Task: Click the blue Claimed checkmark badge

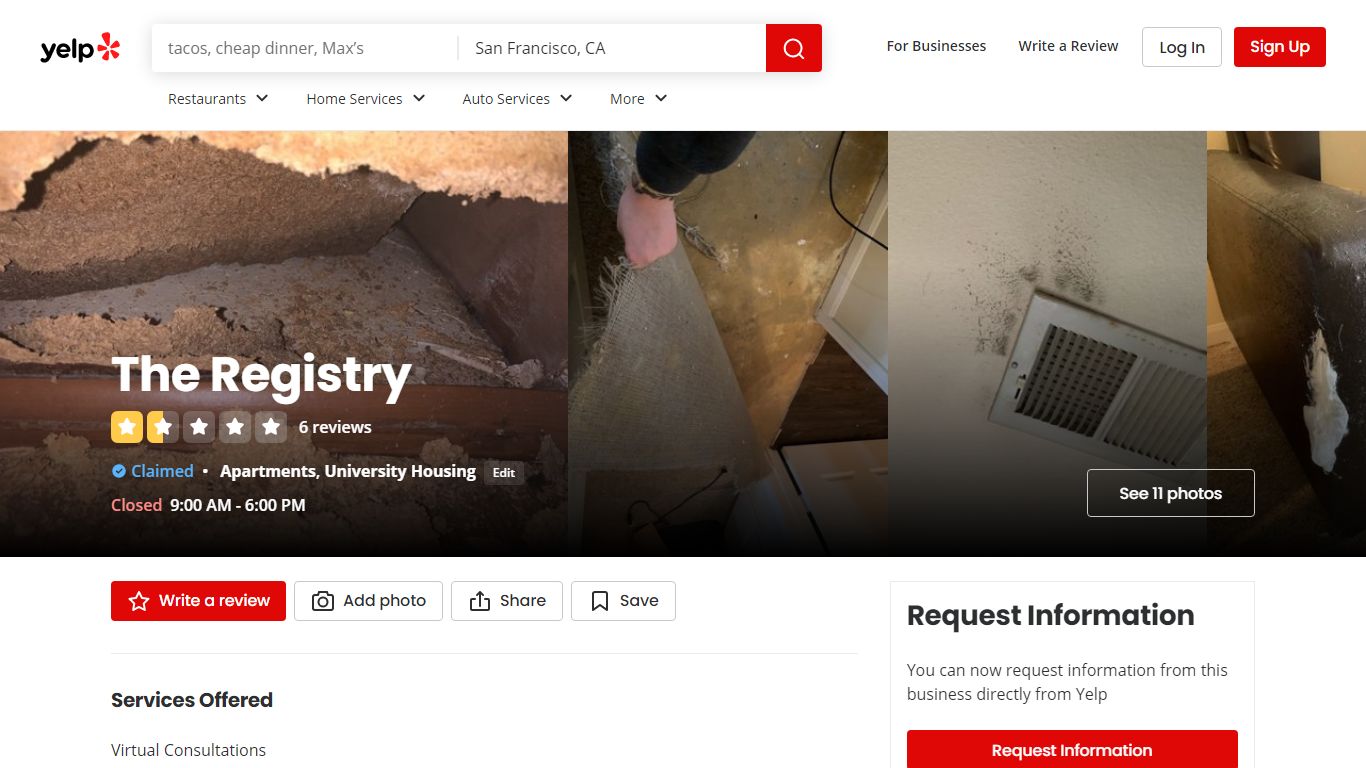Action: [x=119, y=471]
